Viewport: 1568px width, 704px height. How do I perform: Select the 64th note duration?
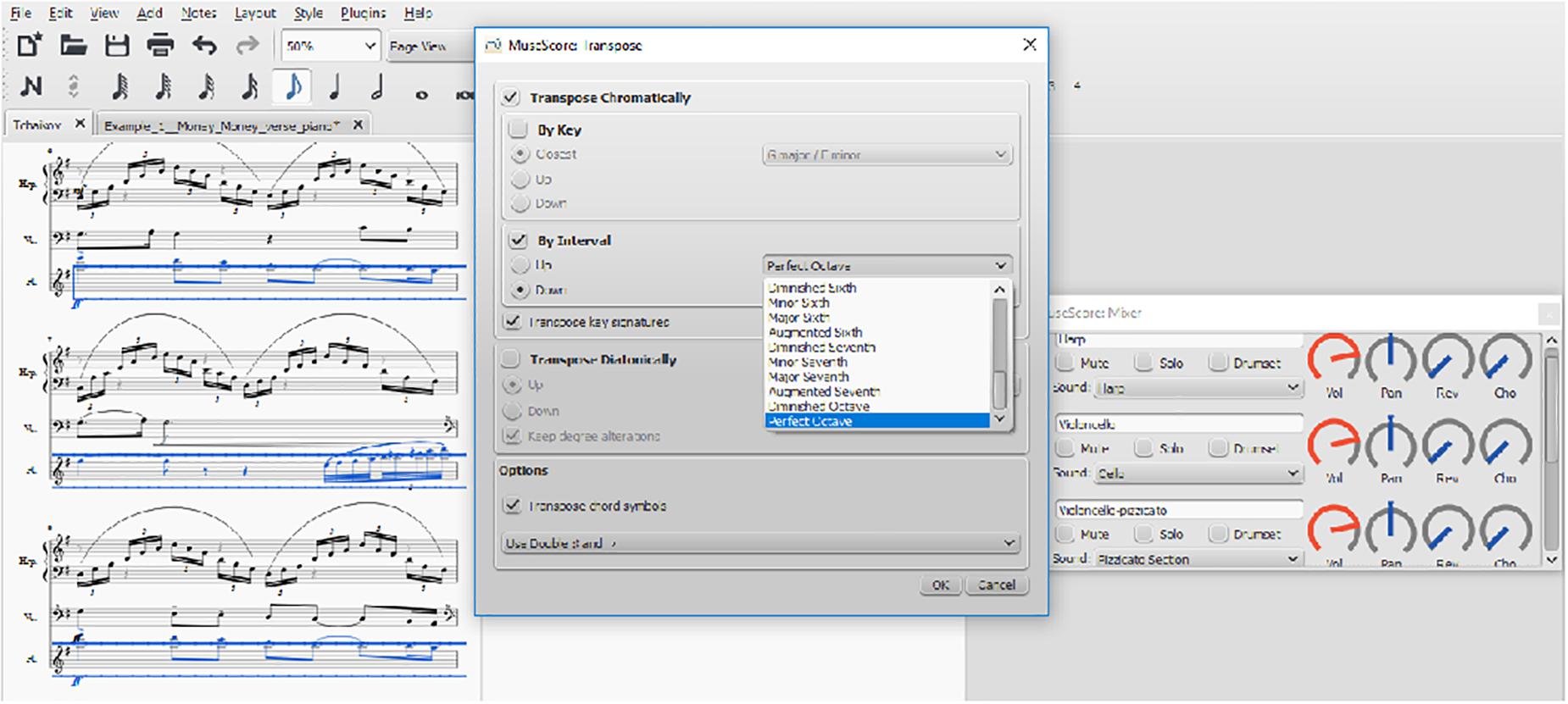click(x=164, y=86)
